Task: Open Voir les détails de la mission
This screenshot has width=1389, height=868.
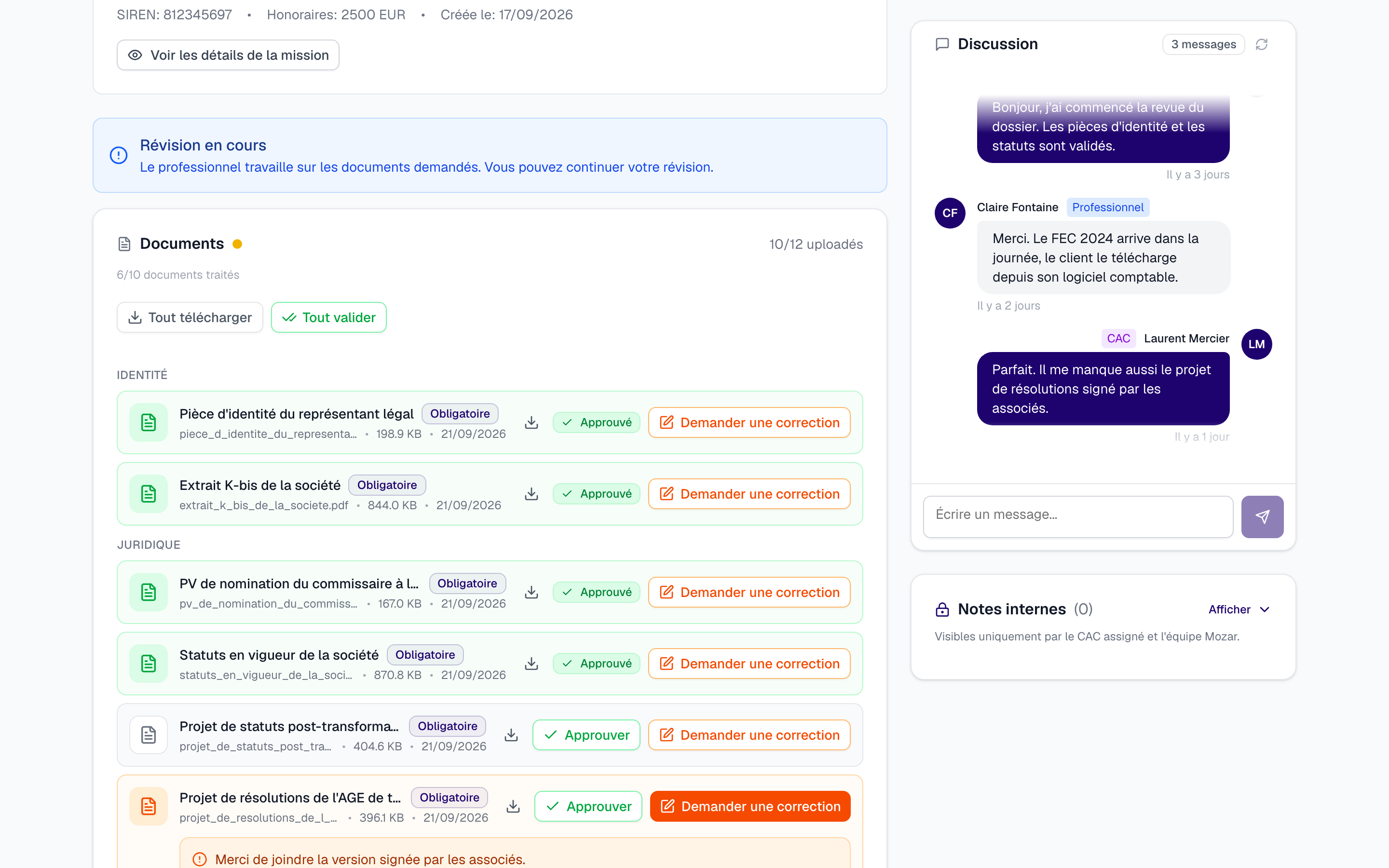Action: (x=228, y=55)
